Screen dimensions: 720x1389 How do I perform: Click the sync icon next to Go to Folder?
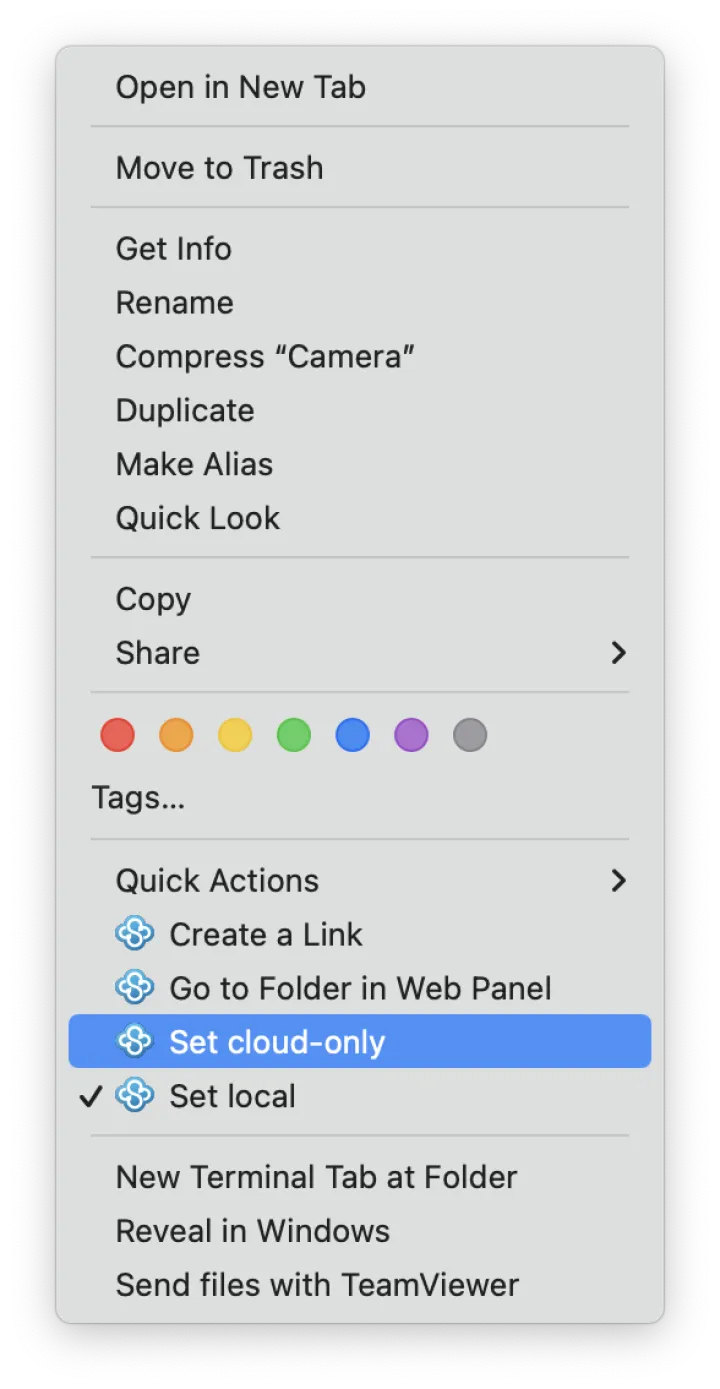coord(134,988)
